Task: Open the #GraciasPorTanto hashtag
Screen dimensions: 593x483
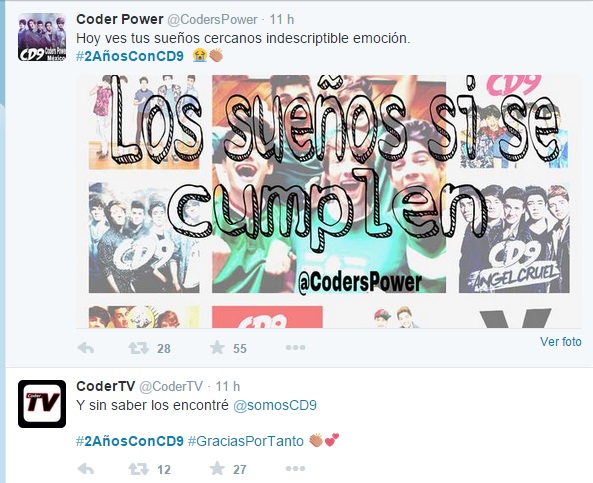Action: [246, 441]
